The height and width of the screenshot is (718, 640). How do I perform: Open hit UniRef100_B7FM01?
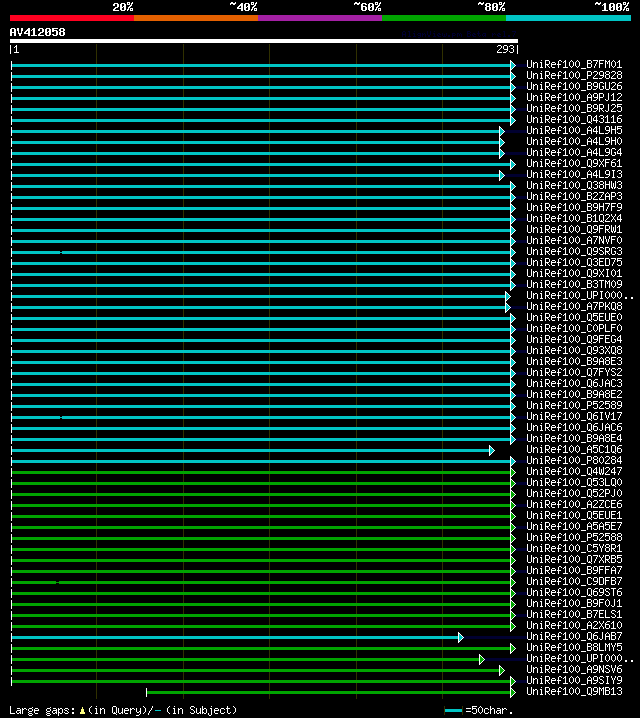tap(574, 65)
